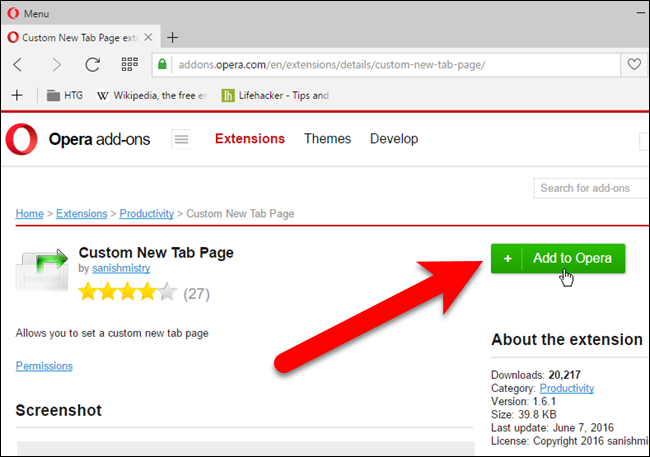Close the Custom New Tab Page tab

pos(148,37)
